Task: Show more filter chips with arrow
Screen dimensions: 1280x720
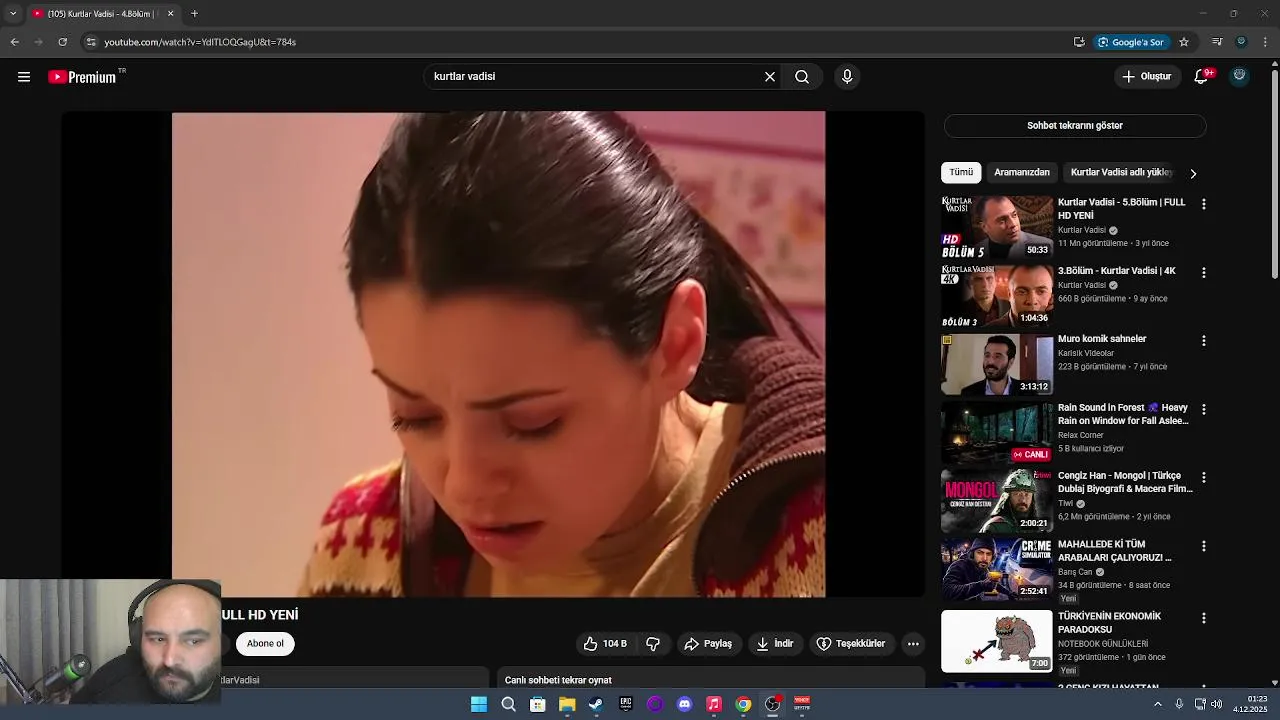Action: pos(1193,174)
